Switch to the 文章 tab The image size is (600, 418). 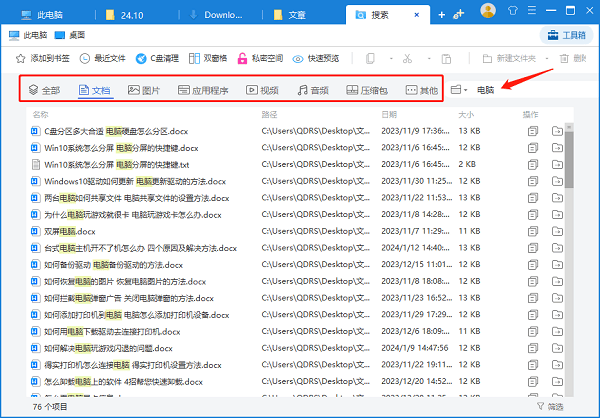tap(290, 15)
